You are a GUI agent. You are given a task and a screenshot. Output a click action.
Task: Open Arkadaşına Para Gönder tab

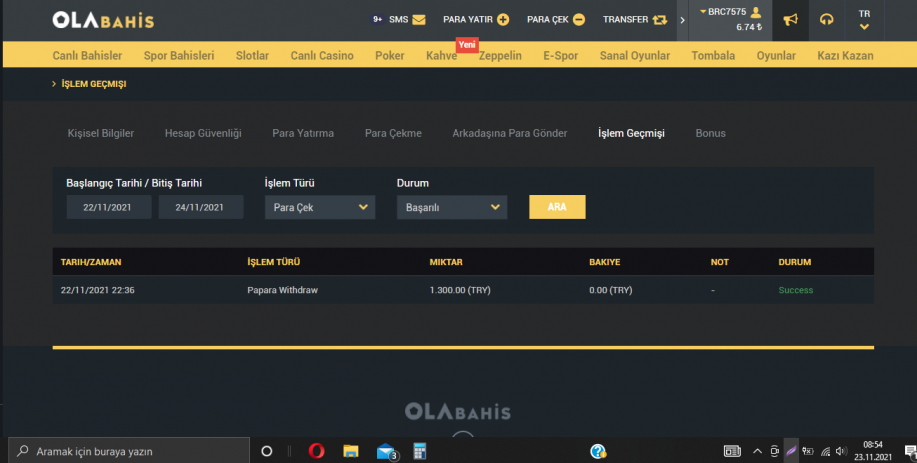tap(509, 133)
